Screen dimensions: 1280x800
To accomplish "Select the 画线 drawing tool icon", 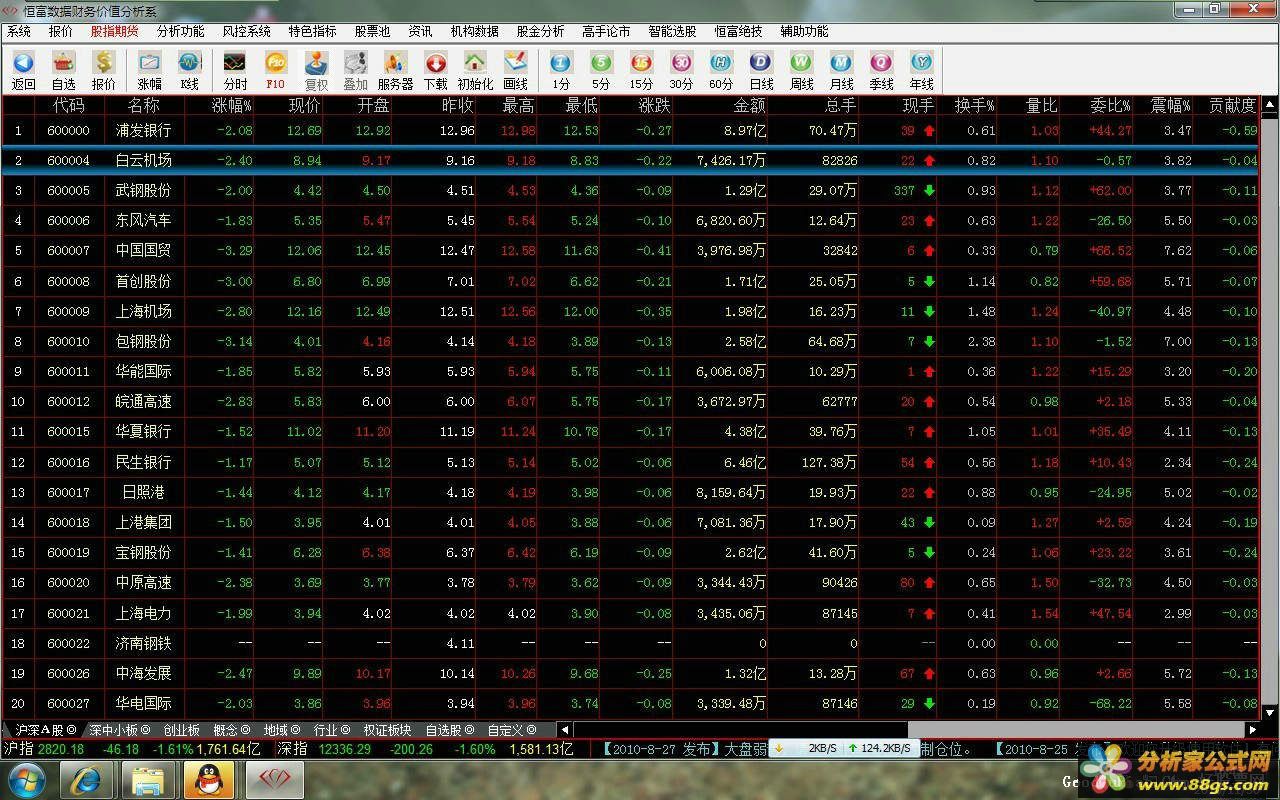I will 515,69.
